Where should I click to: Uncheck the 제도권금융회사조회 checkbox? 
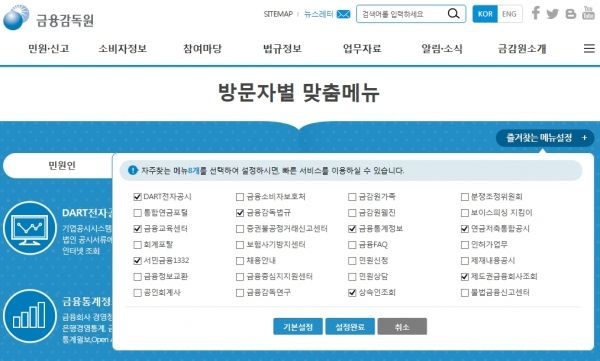[x=465, y=276]
